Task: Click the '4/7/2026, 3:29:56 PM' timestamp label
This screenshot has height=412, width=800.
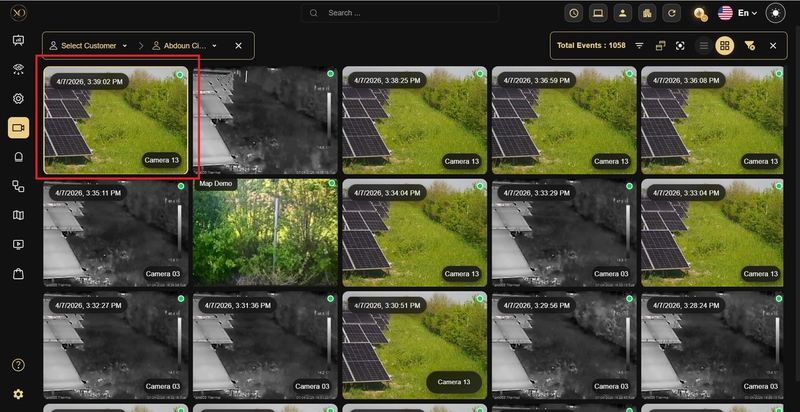Action: [x=537, y=305]
